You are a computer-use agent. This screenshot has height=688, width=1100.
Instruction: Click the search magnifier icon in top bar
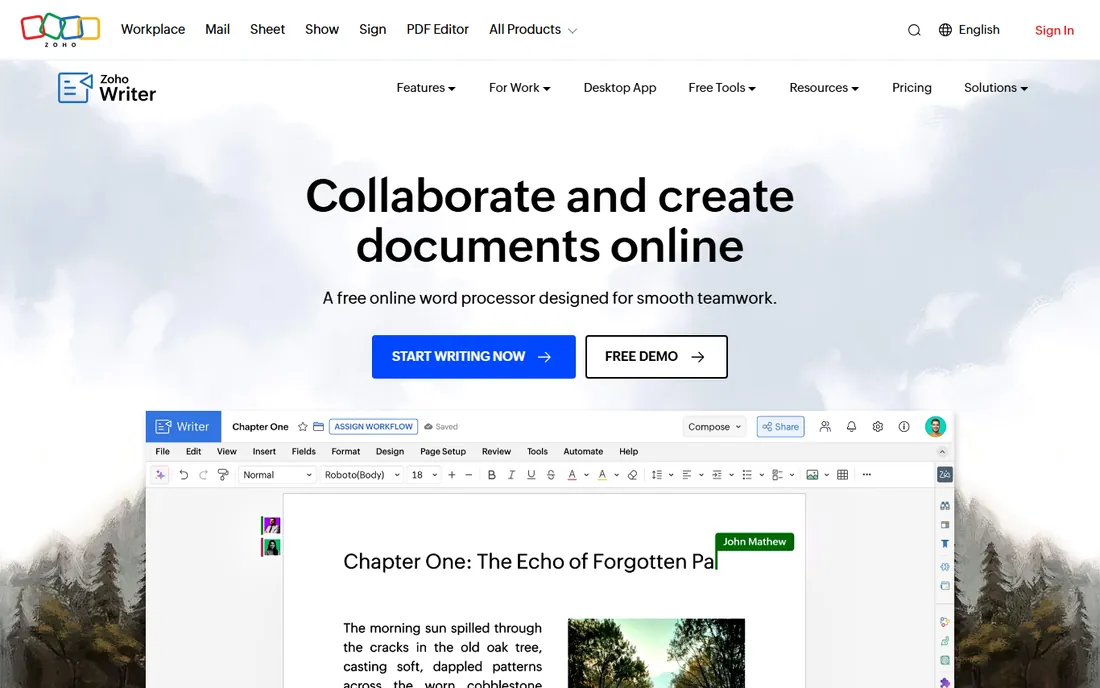pos(913,30)
